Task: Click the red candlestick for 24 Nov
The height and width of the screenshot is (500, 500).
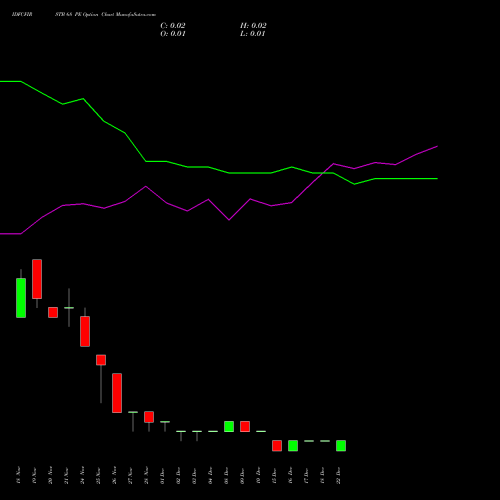Action: click(85, 331)
